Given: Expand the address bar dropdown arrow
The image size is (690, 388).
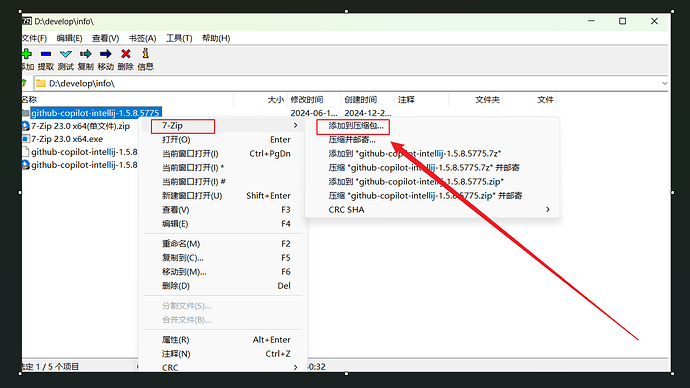Looking at the screenshot, I should click(x=664, y=83).
